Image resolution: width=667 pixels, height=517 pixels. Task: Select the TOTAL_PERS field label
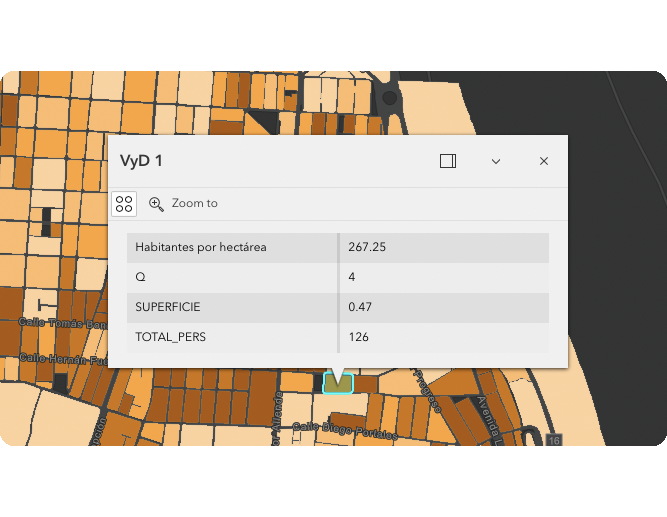tap(171, 337)
